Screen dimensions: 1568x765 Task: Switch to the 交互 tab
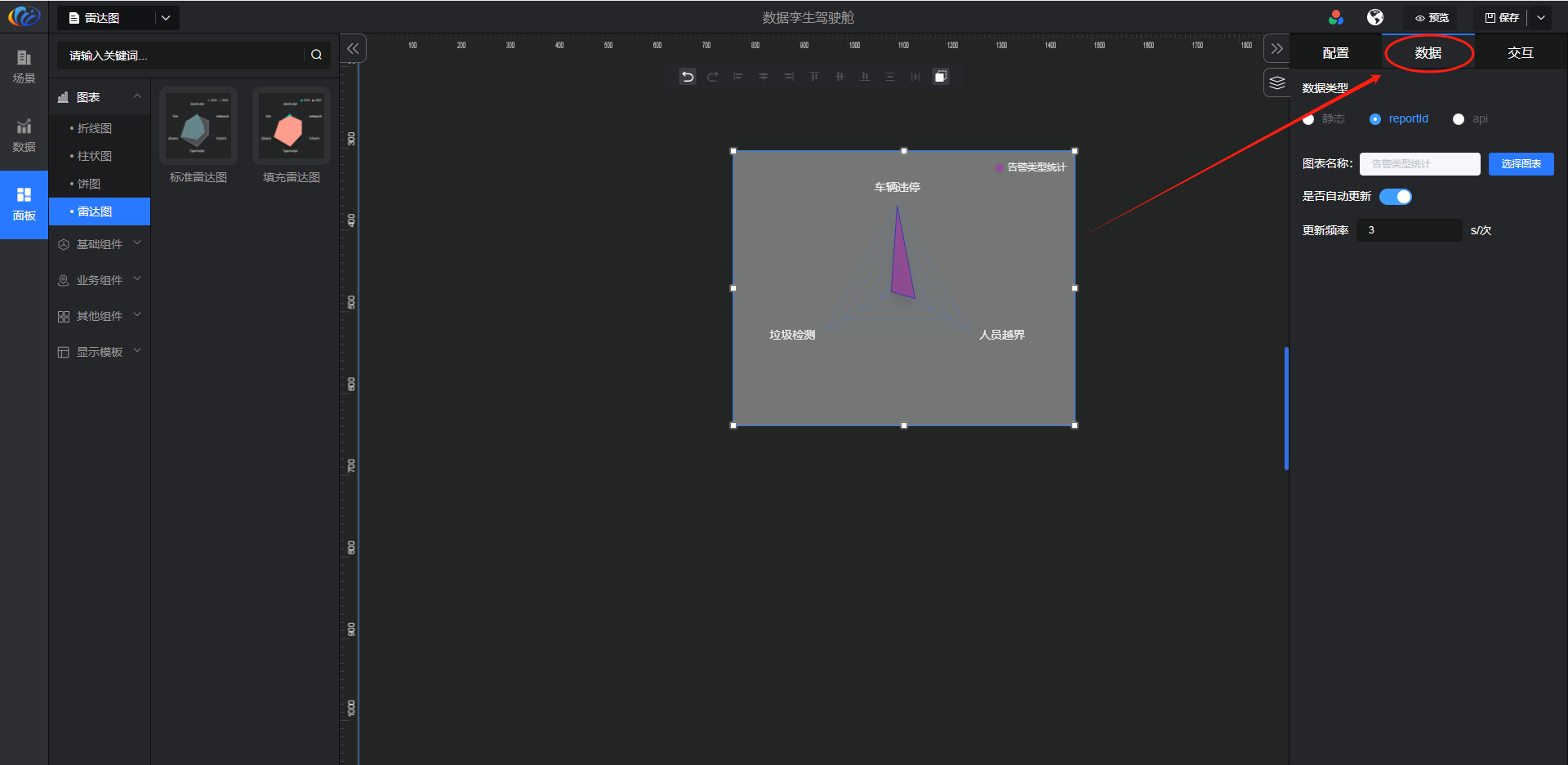click(1520, 53)
